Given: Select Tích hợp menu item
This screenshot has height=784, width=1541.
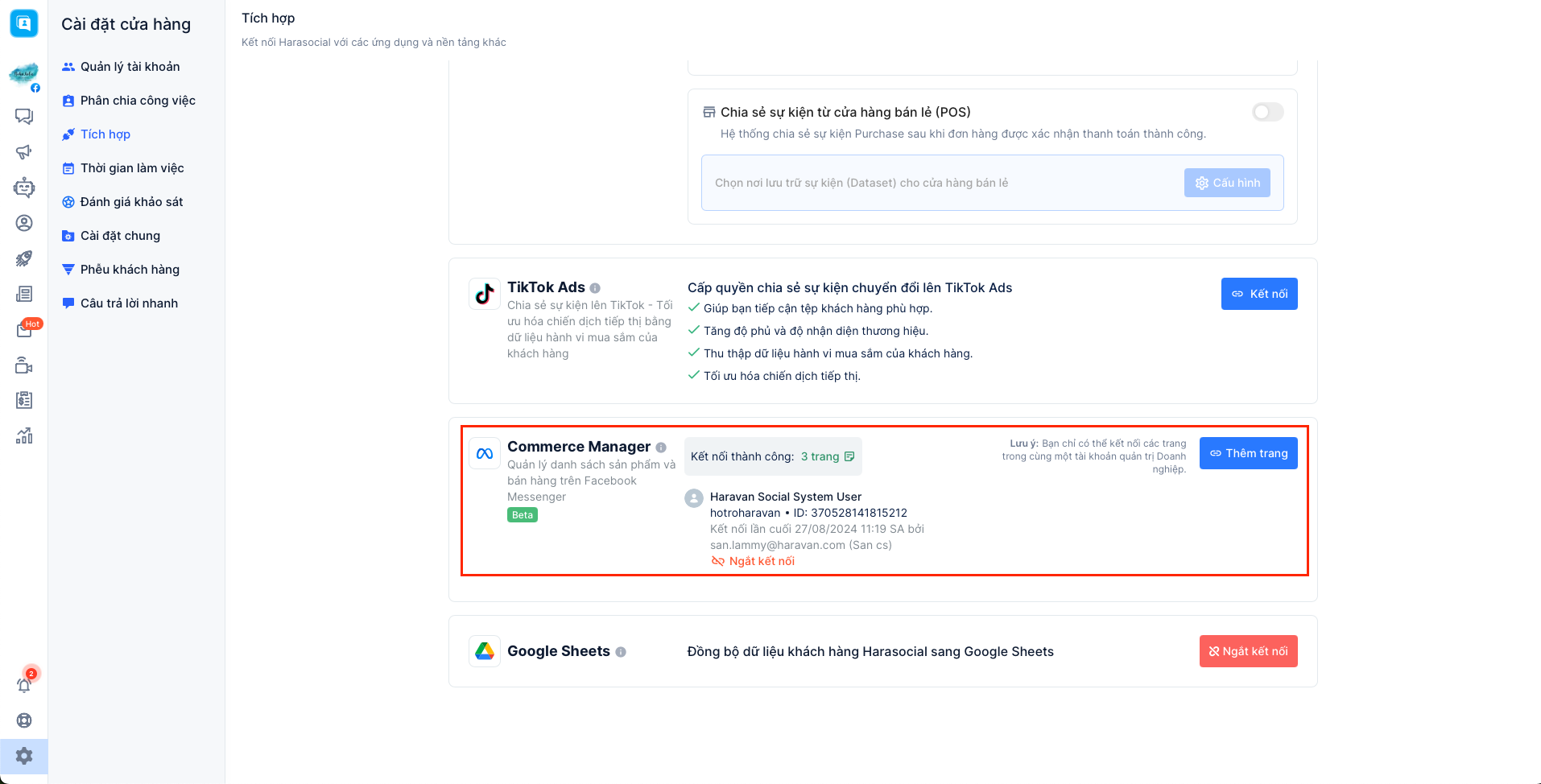Looking at the screenshot, I should click(105, 134).
